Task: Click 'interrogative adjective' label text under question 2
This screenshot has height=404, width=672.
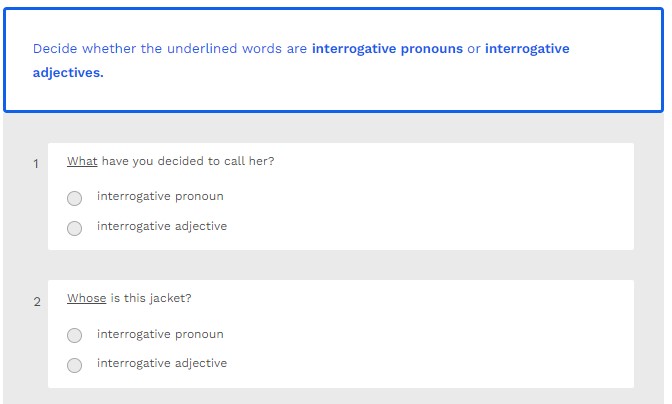Action: point(162,363)
